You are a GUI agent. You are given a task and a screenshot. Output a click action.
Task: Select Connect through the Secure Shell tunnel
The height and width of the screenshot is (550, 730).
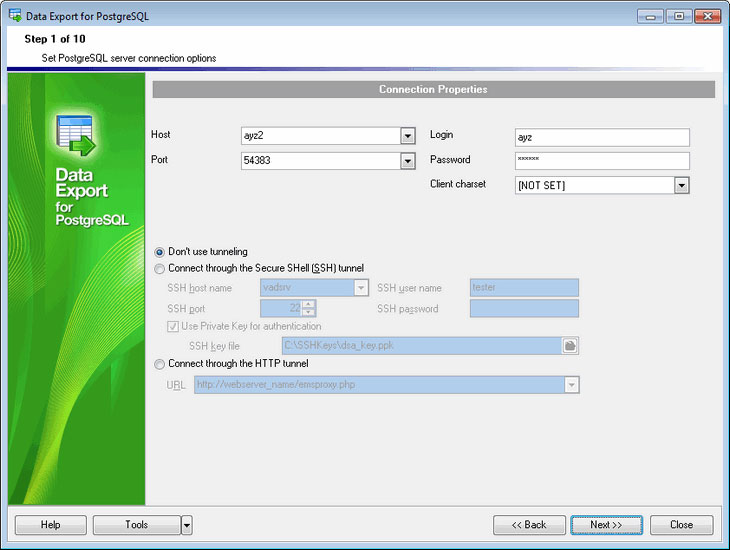pyautogui.click(x=160, y=268)
